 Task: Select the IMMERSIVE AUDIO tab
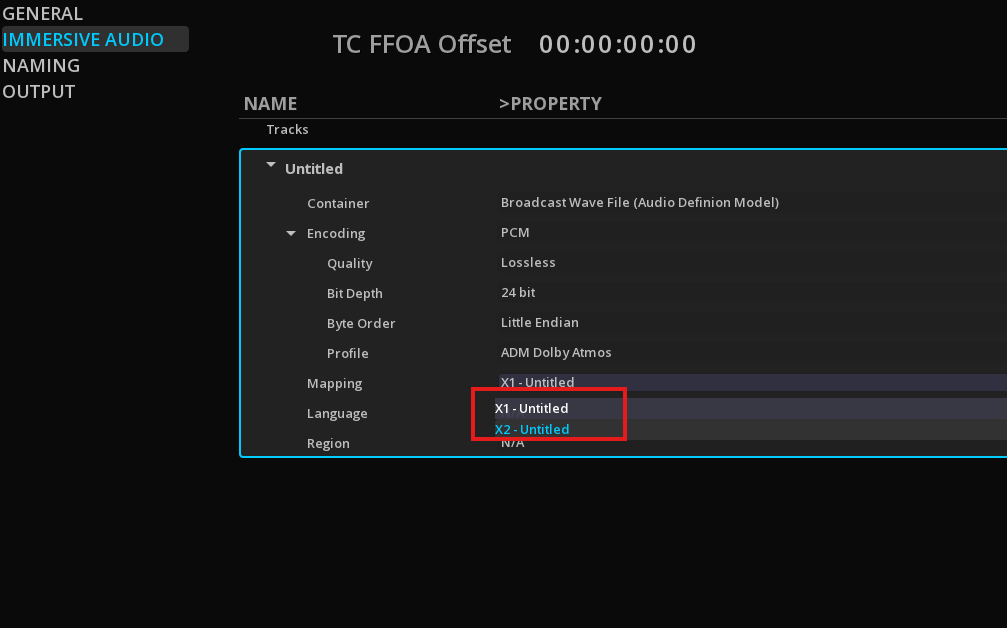(83, 40)
